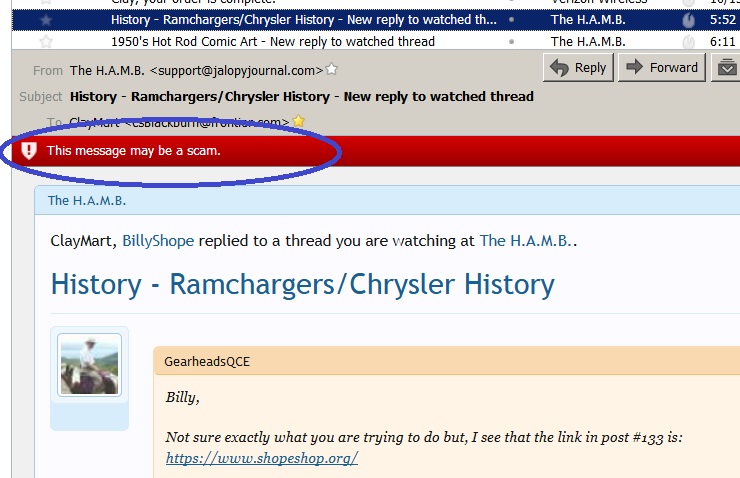Click the 5:52 time of Ramchargers message
The image size is (740, 478).
coord(723,20)
